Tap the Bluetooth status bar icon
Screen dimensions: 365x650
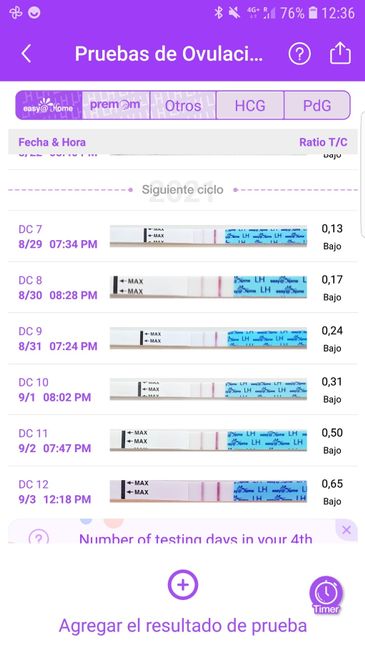pos(219,13)
